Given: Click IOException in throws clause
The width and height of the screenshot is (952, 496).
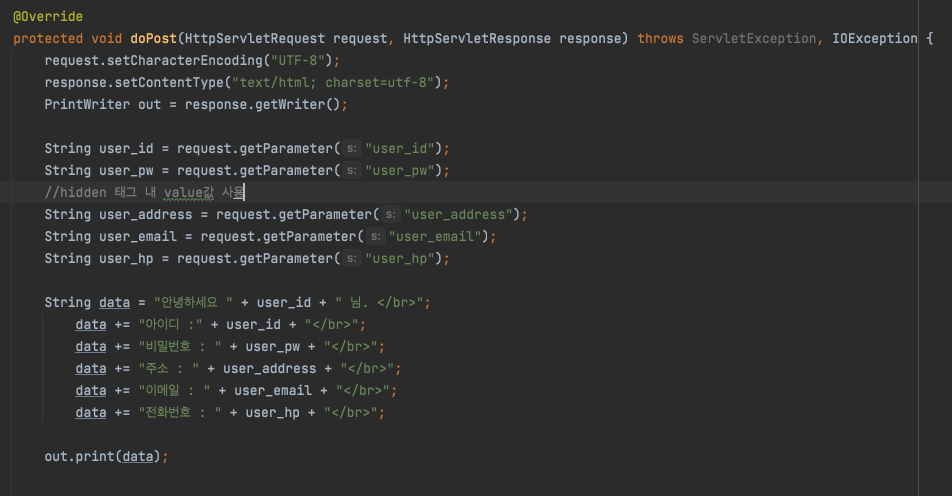Looking at the screenshot, I should [875, 38].
